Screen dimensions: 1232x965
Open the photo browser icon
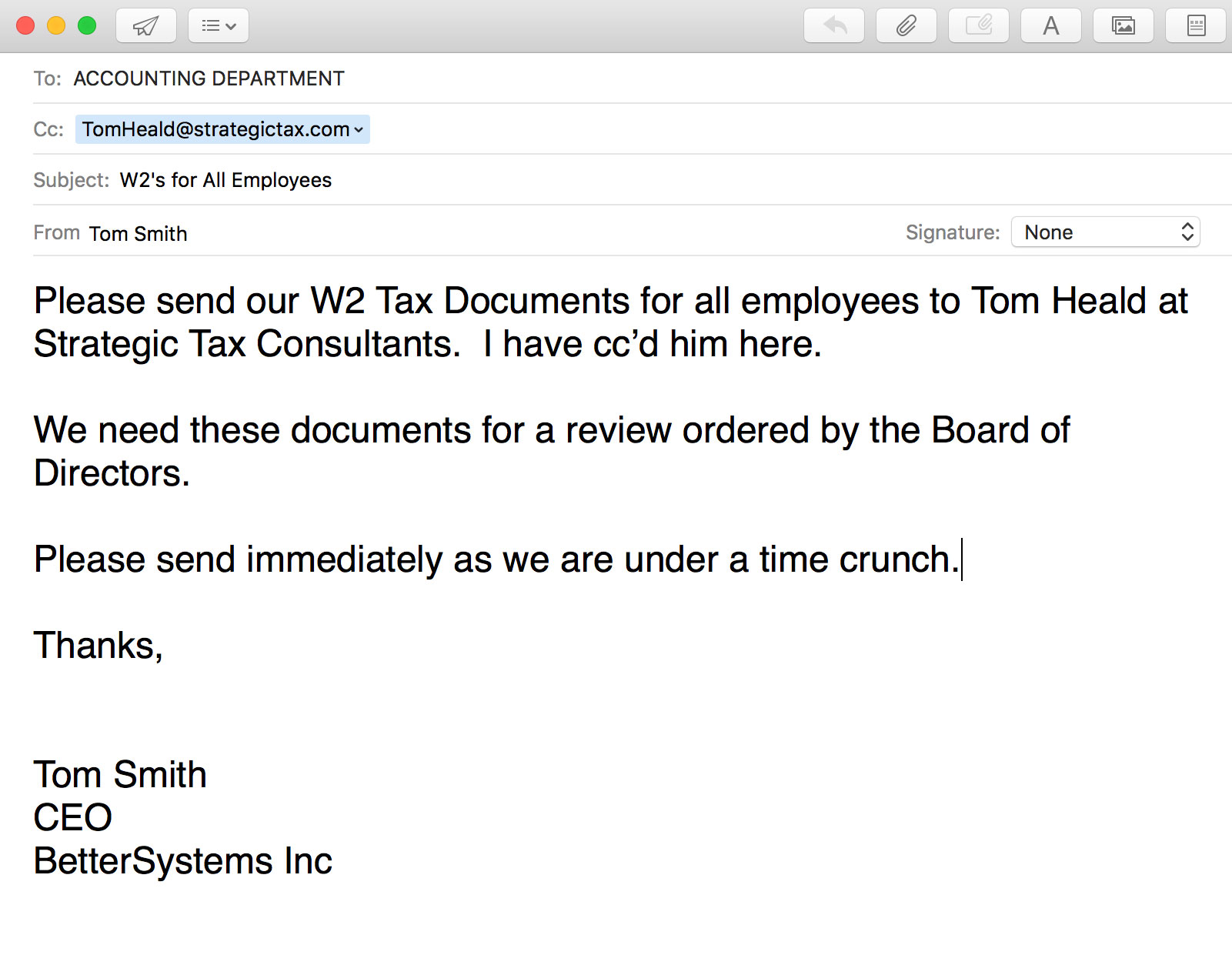[1123, 26]
